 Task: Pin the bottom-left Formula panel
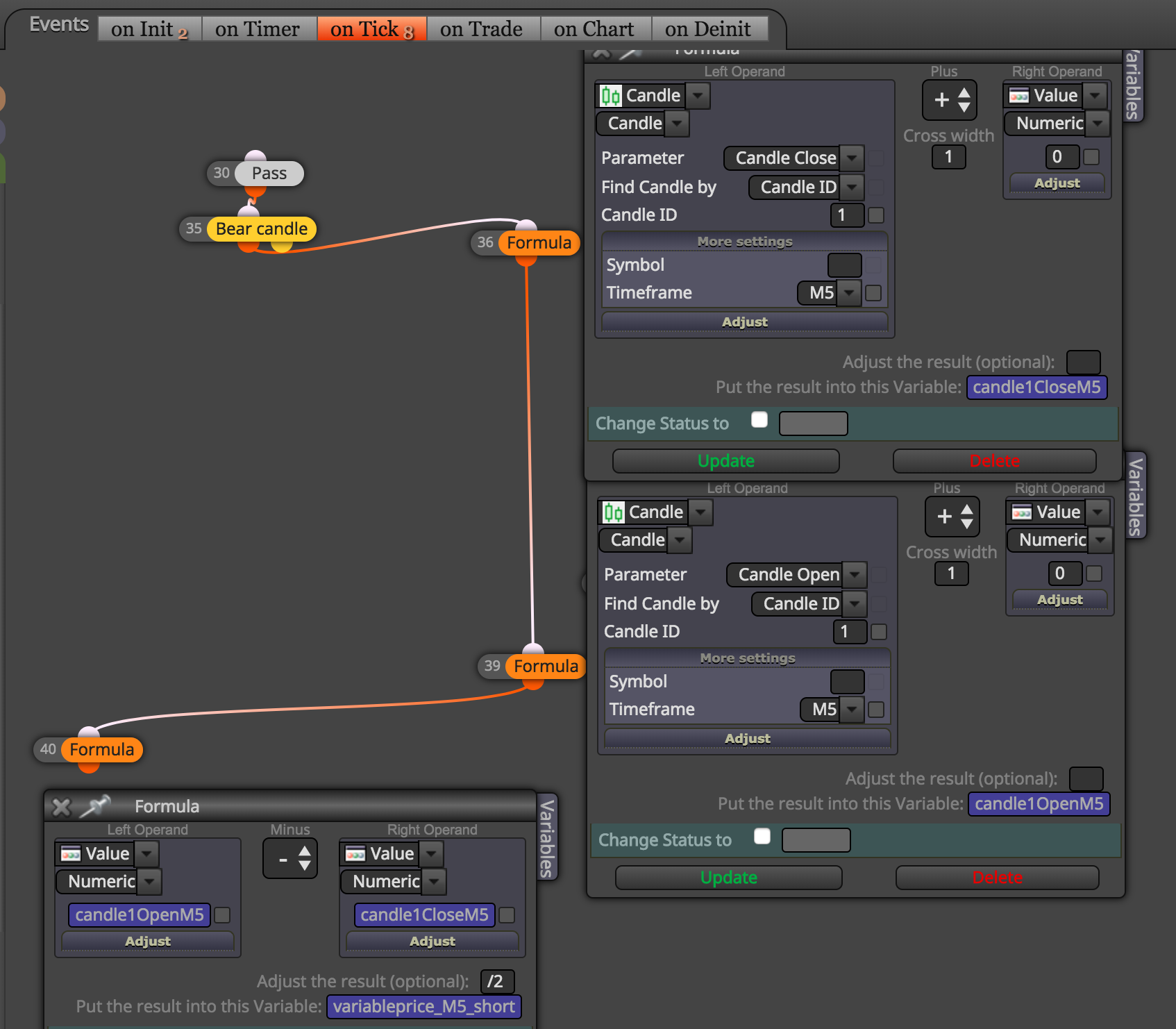point(95,806)
